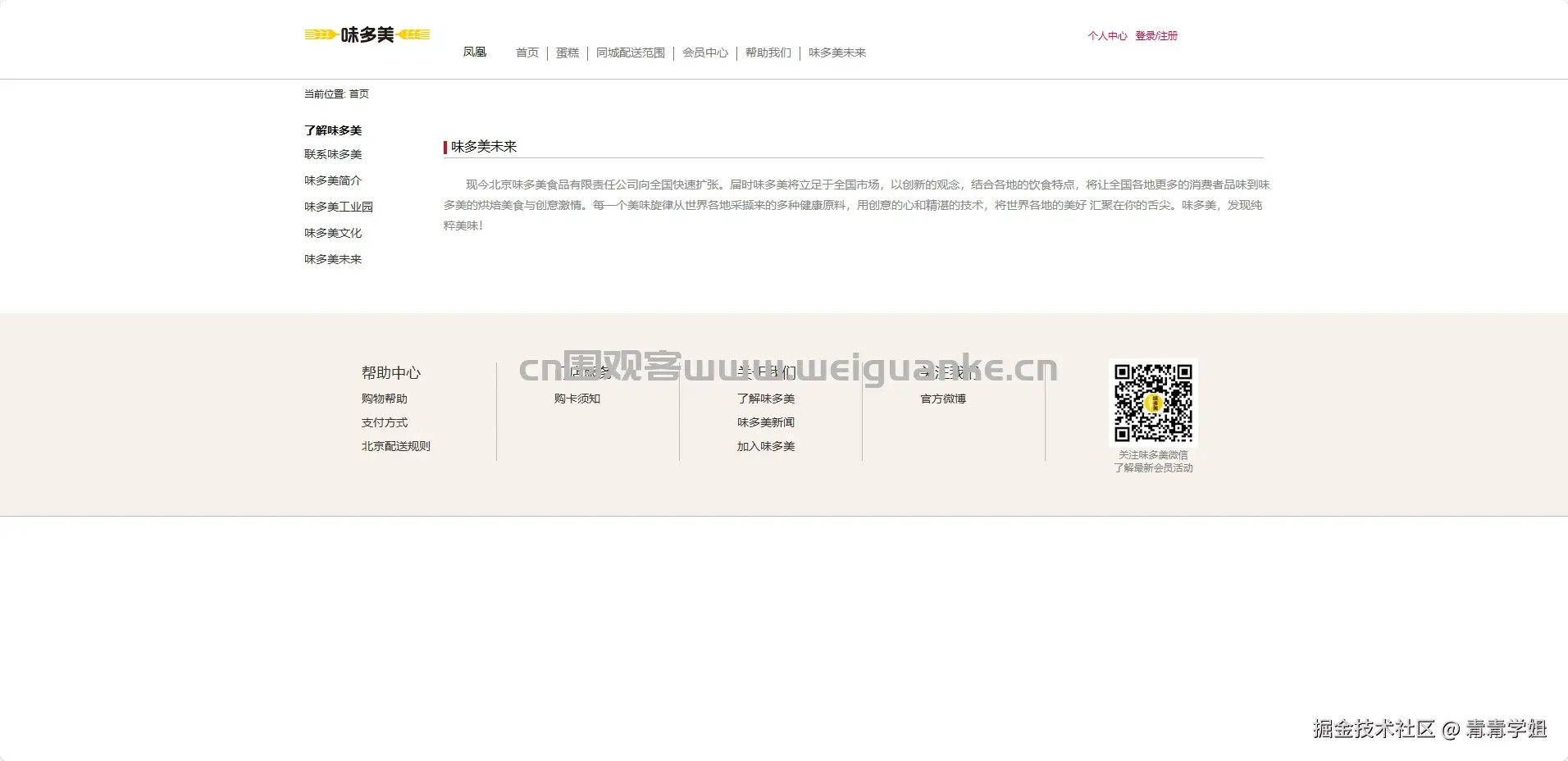Click the 了解最新会员活动 caption text
Viewport: 1568px width, 761px height.
pos(1153,468)
